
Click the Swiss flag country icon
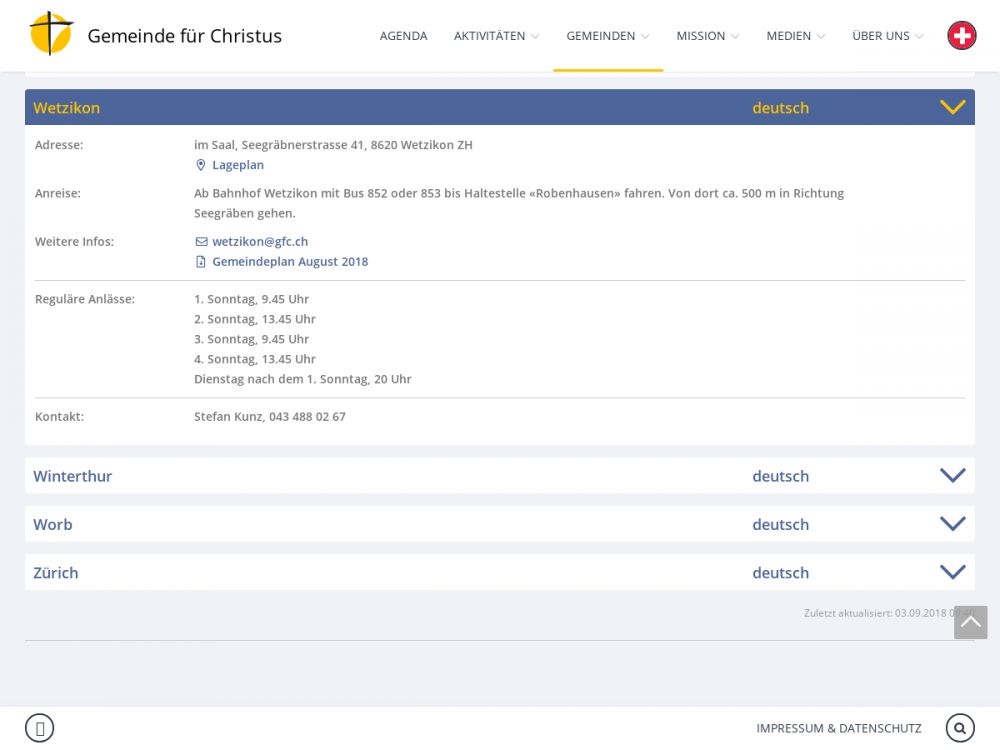click(961, 36)
